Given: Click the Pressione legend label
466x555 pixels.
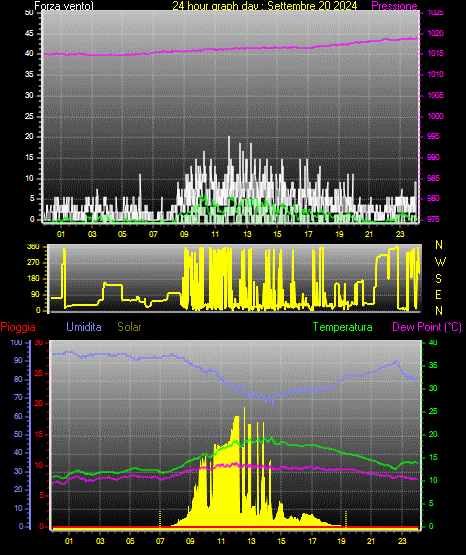Looking at the screenshot, I should (x=394, y=6).
